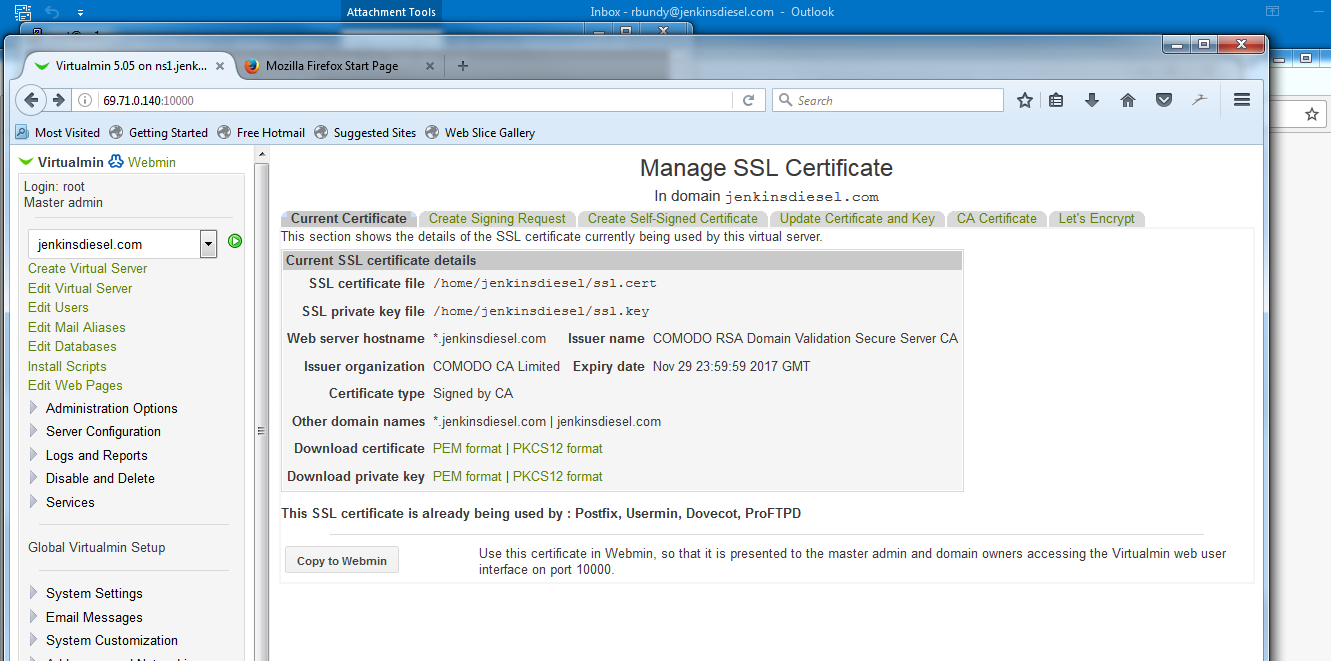Focus the Firefox Search box
The image size is (1331, 661).
tap(888, 100)
